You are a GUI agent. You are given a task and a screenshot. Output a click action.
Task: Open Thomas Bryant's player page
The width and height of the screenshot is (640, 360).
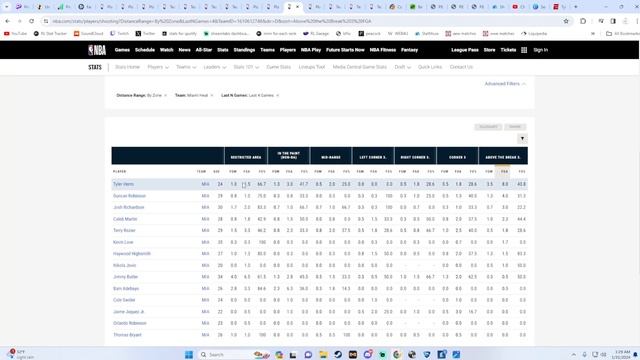pos(127,335)
